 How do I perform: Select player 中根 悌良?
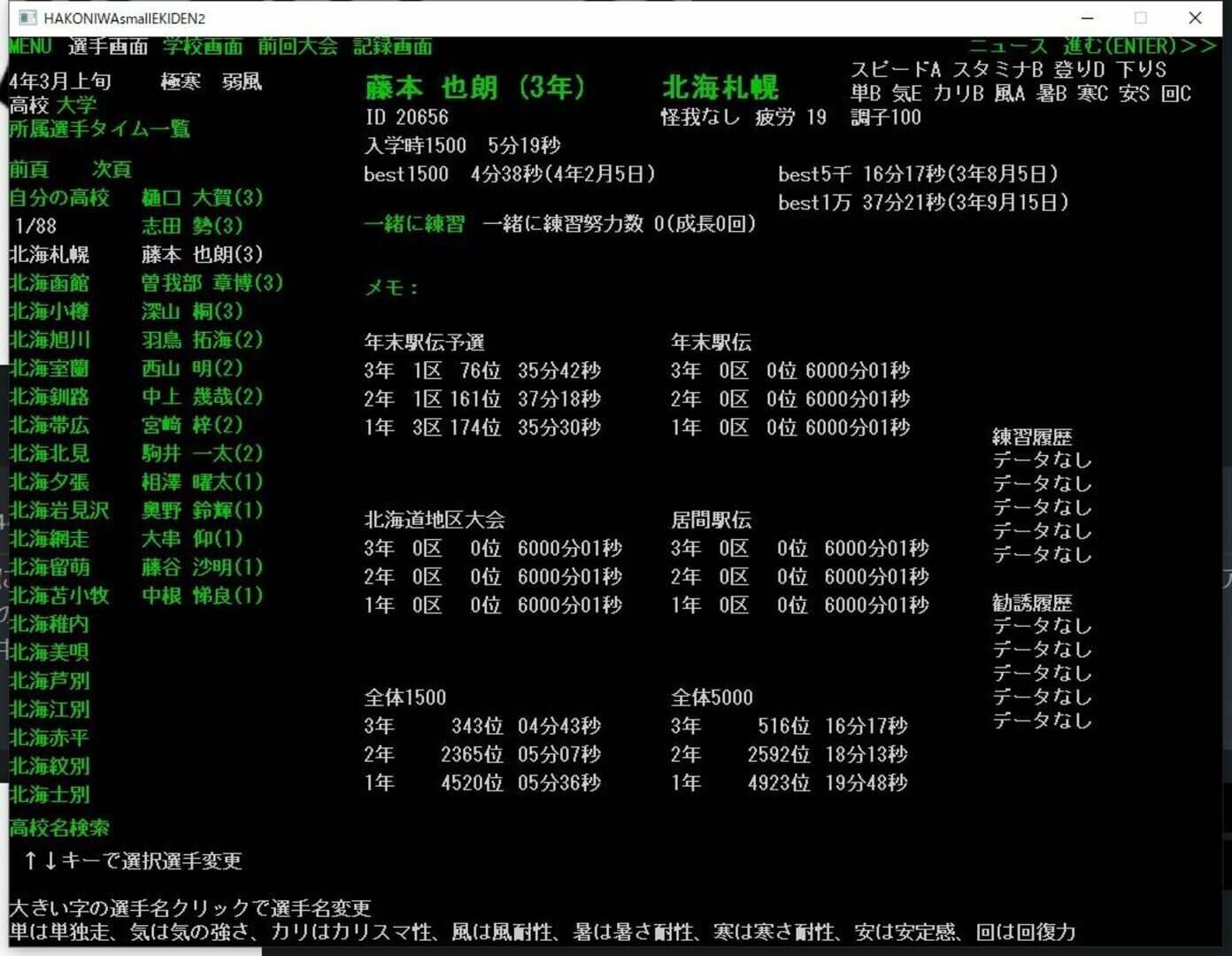(x=200, y=596)
